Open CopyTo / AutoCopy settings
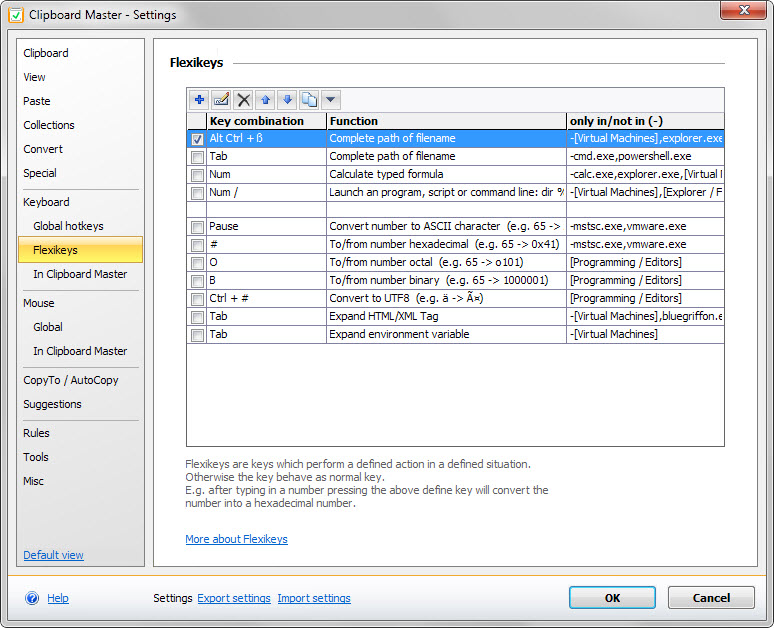This screenshot has width=774, height=628. [x=71, y=380]
